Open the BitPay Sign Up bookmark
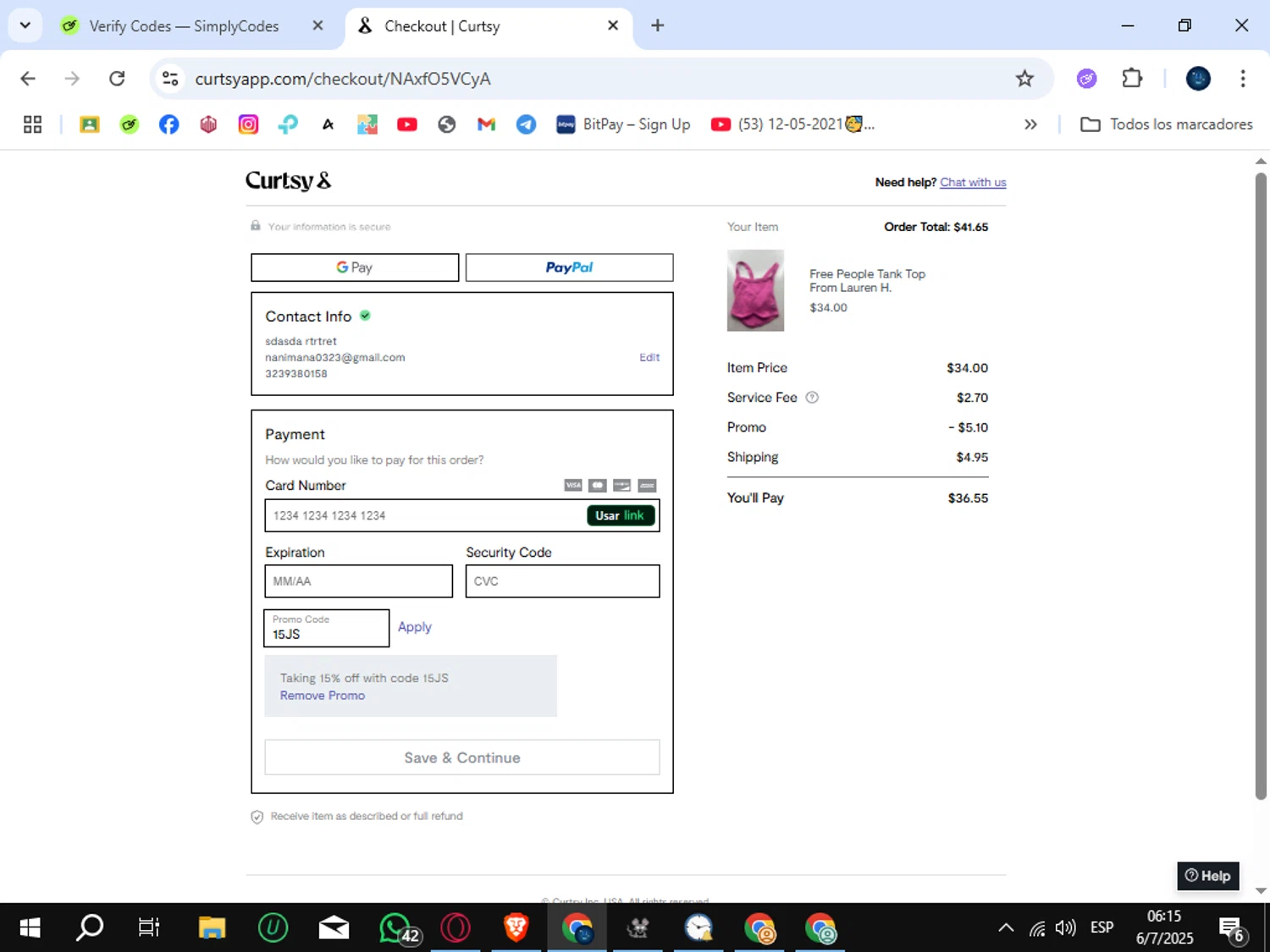This screenshot has height=952, width=1270. (623, 124)
